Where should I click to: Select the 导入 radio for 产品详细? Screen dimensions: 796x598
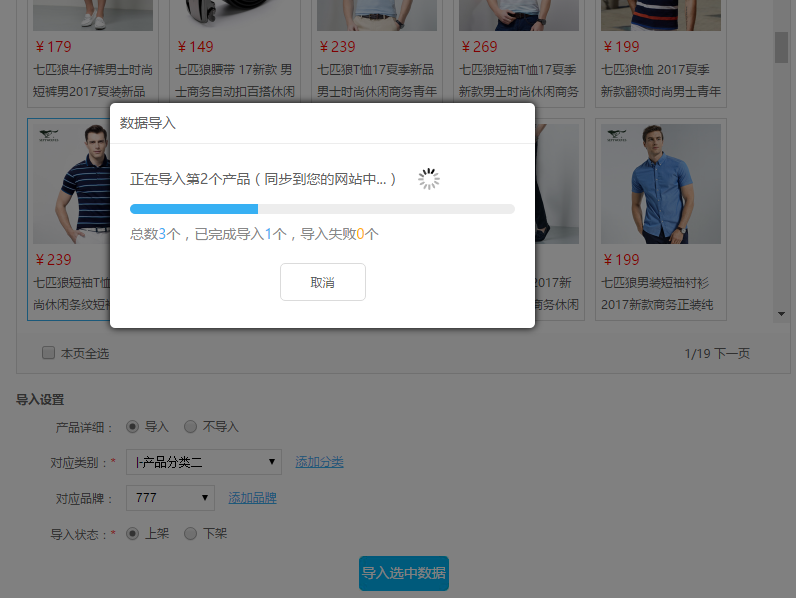pyautogui.click(x=132, y=427)
